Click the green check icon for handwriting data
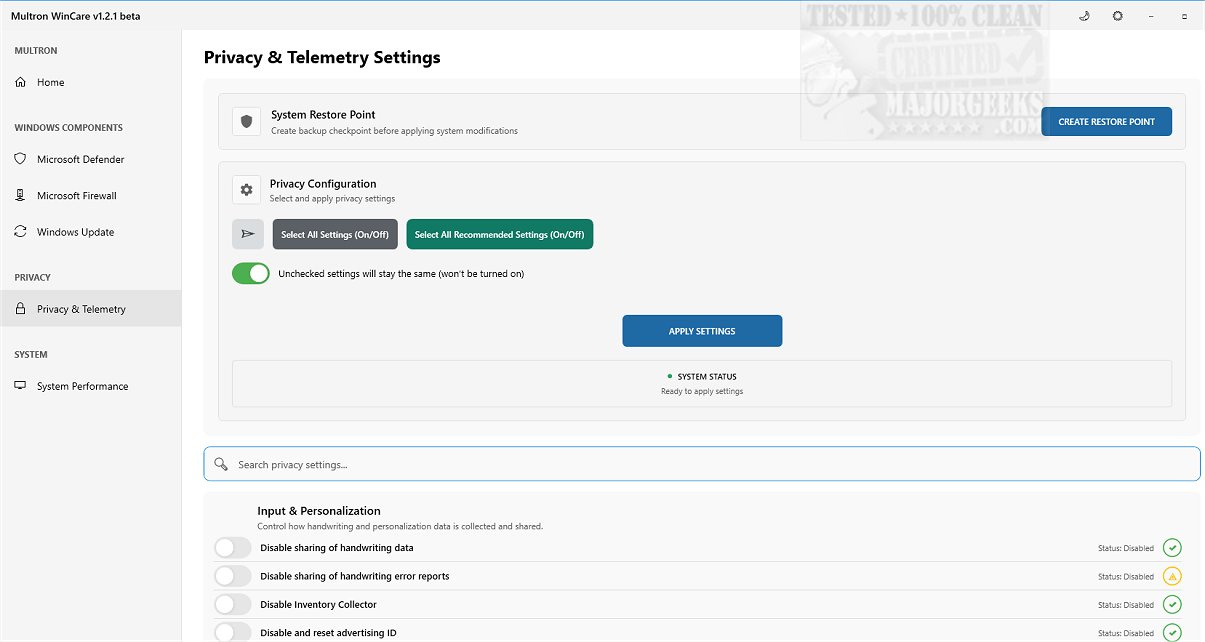 tap(1172, 548)
